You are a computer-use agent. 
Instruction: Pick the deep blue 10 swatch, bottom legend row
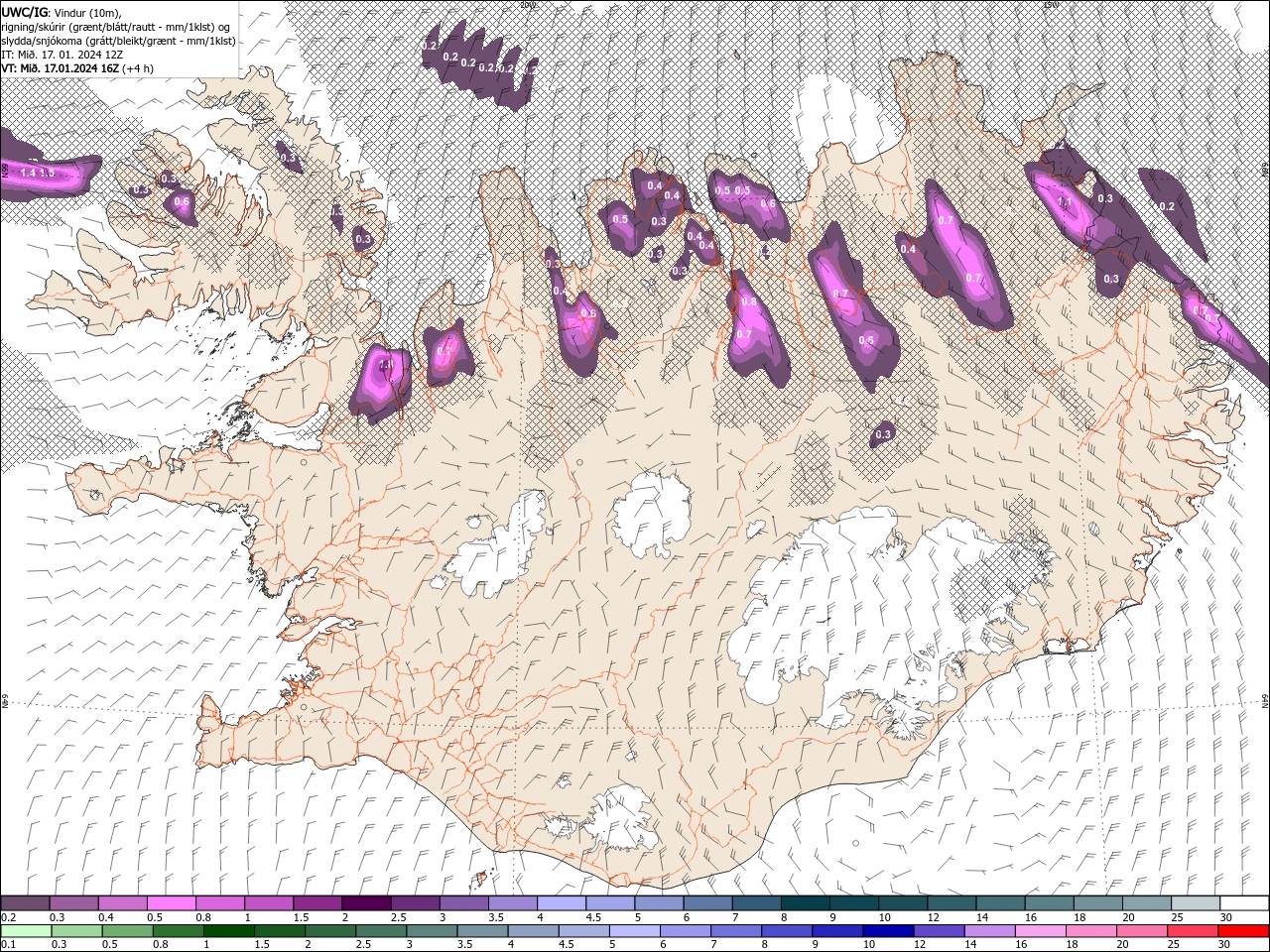pyautogui.click(x=887, y=931)
